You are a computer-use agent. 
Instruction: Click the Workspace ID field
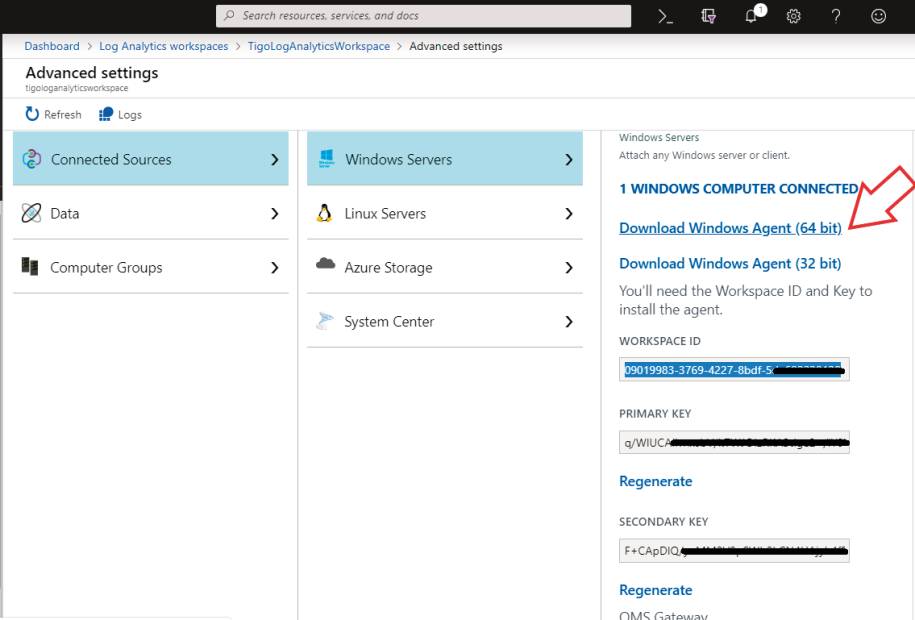734,370
